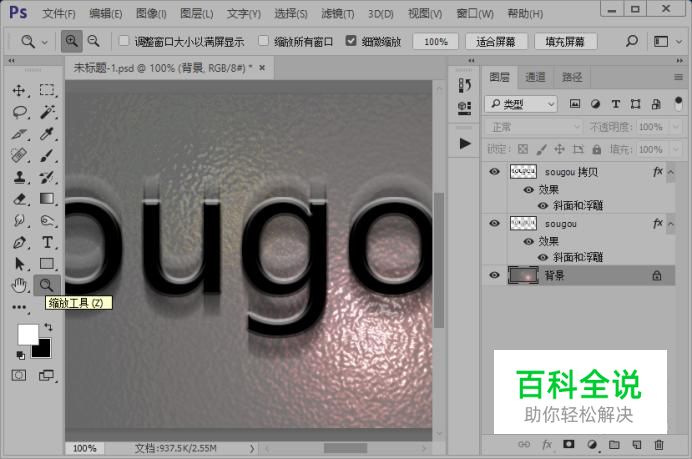Select the Rectangle shape tool

pos(47,264)
